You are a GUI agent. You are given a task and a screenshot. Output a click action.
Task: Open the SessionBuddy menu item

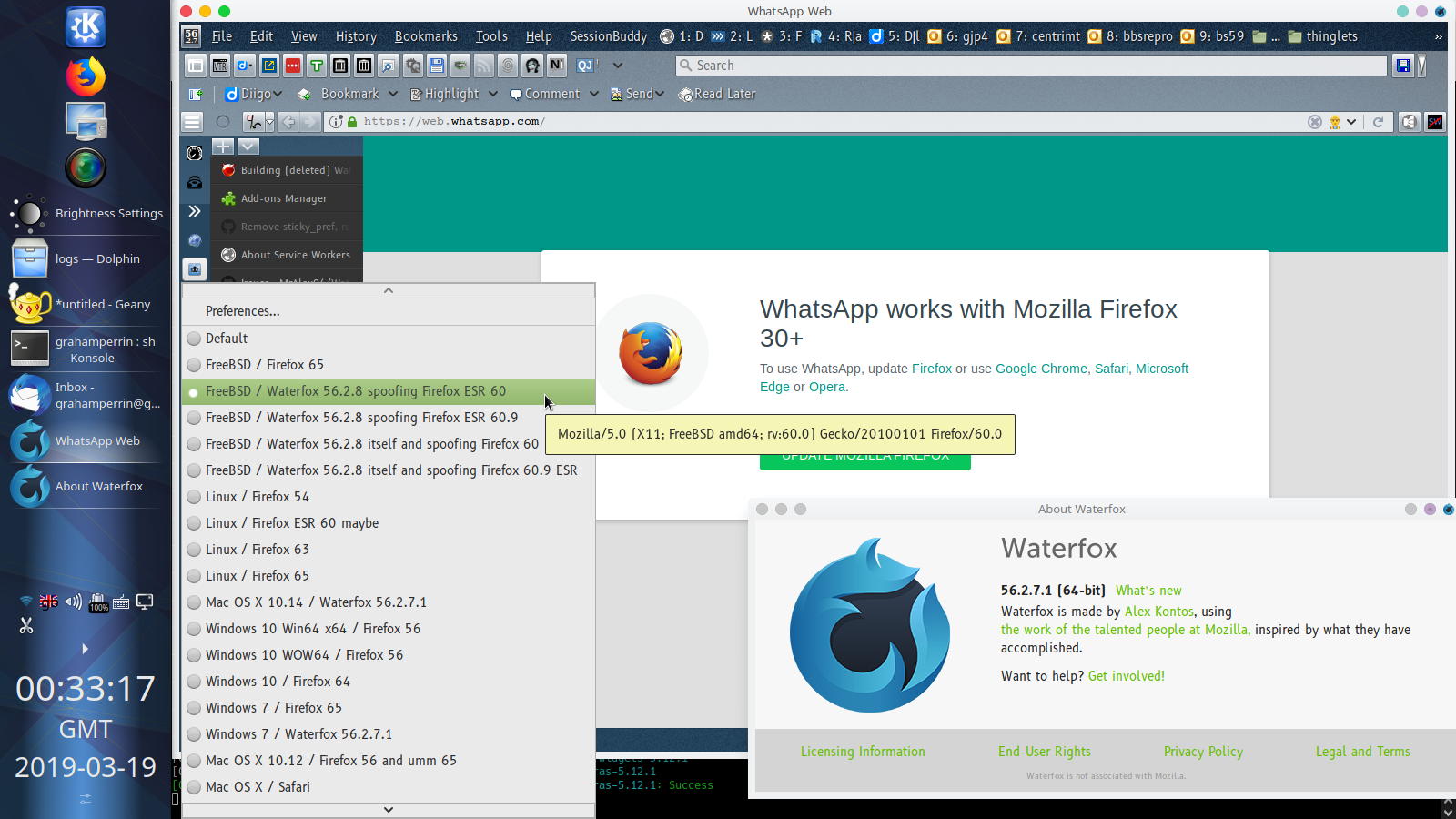[x=608, y=36]
